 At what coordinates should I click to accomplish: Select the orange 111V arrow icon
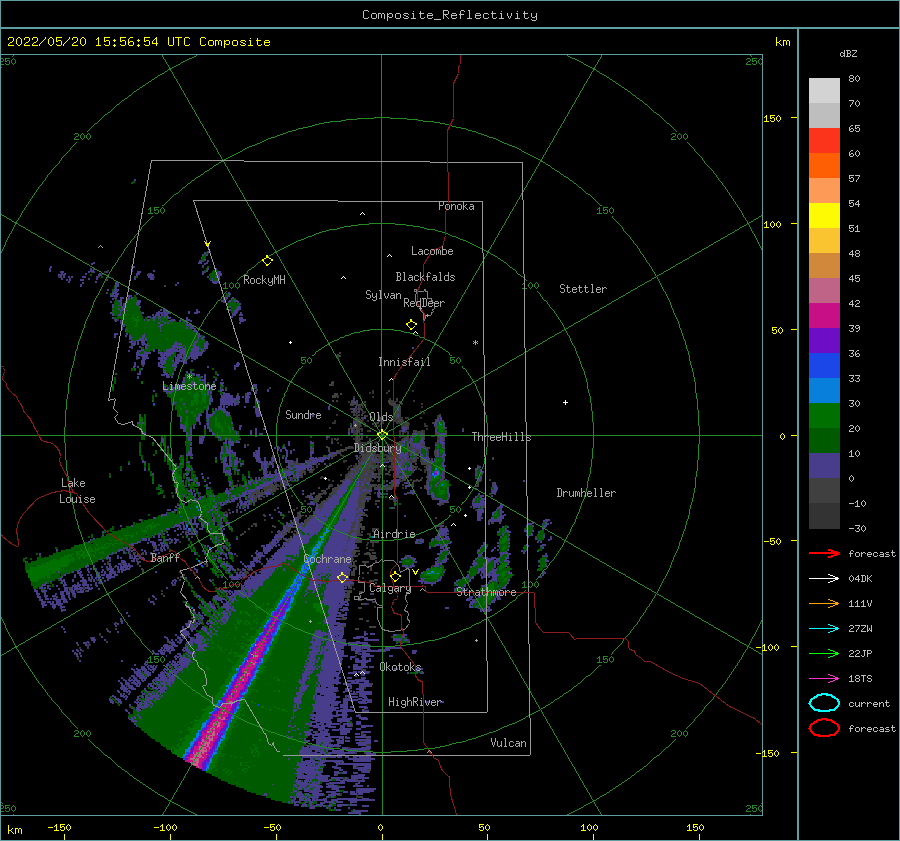(x=824, y=603)
